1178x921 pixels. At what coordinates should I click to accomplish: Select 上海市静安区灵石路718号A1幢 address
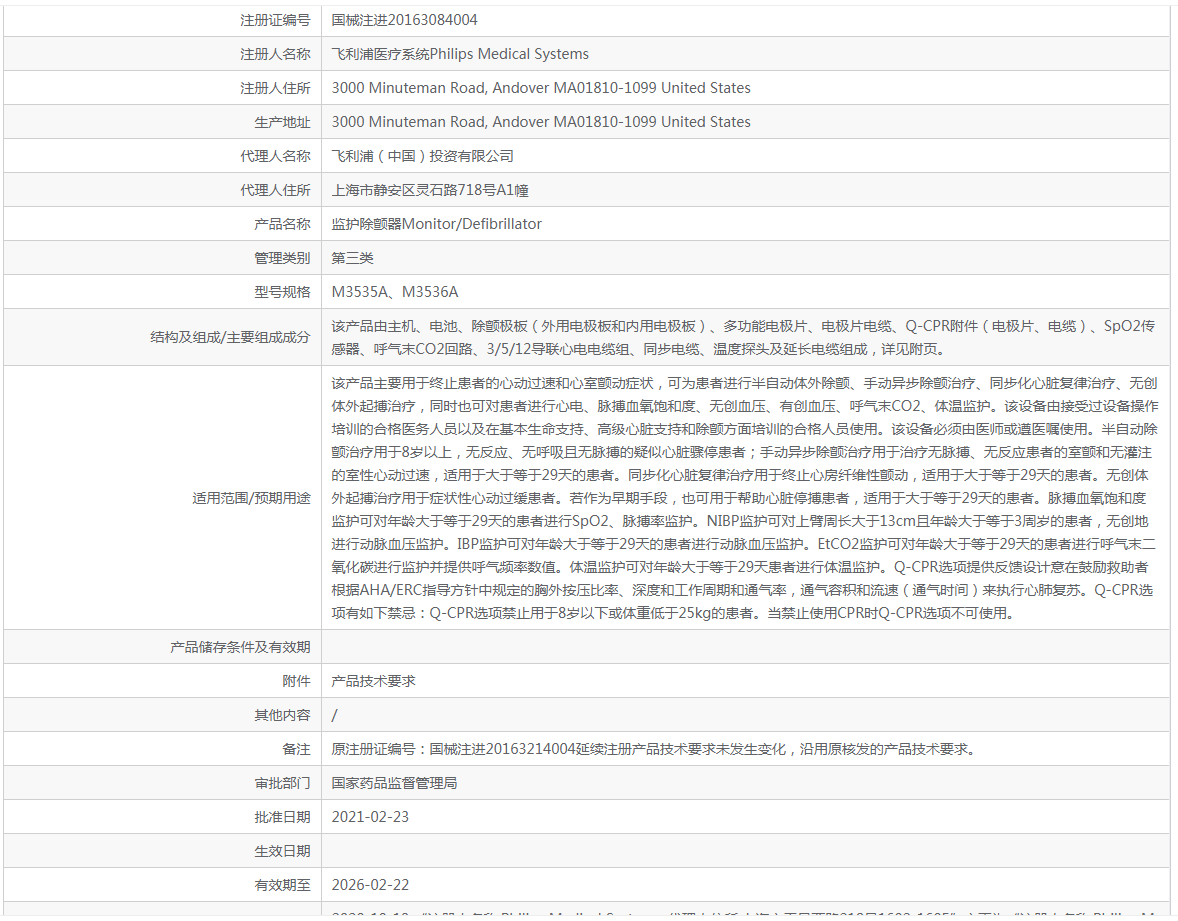pos(430,190)
